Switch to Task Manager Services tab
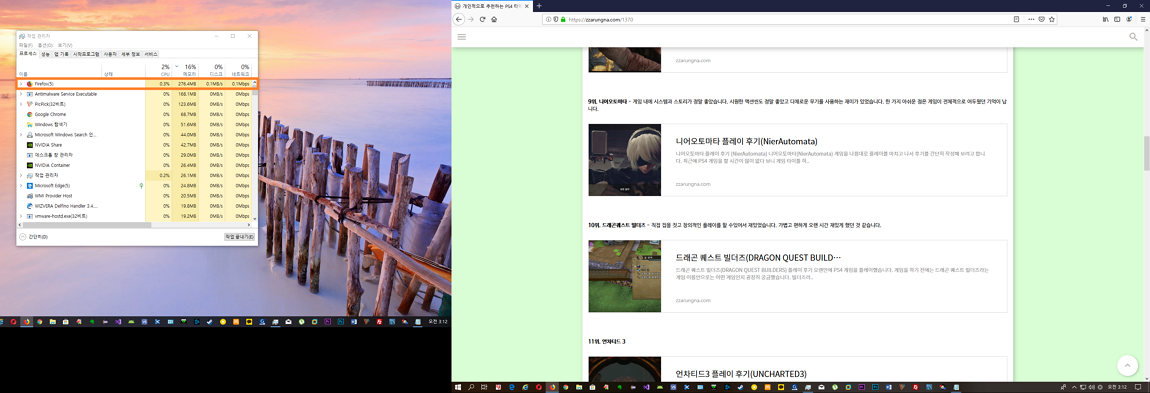The width and height of the screenshot is (1150, 393). point(151,54)
